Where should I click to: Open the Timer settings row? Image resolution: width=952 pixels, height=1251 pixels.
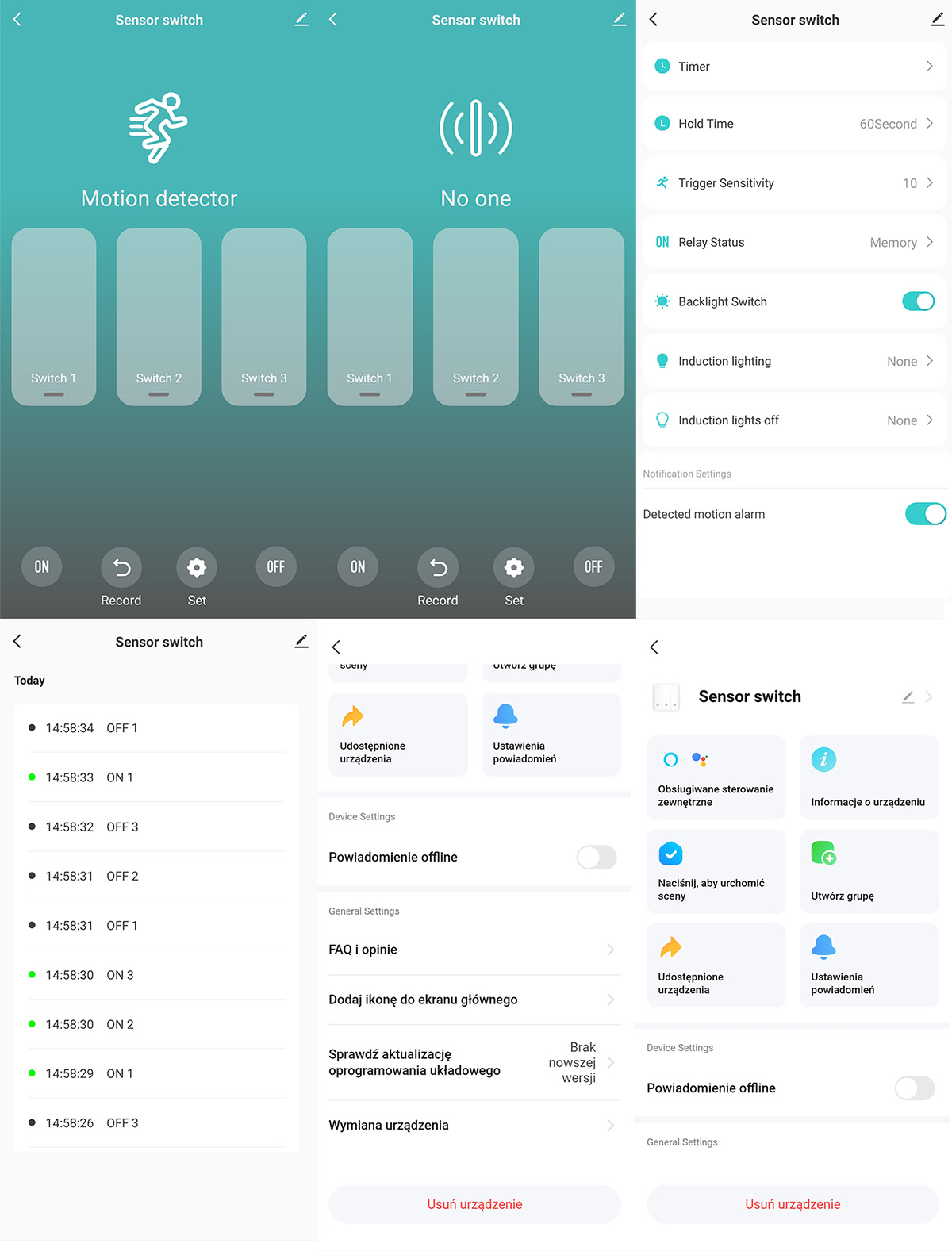tap(793, 67)
